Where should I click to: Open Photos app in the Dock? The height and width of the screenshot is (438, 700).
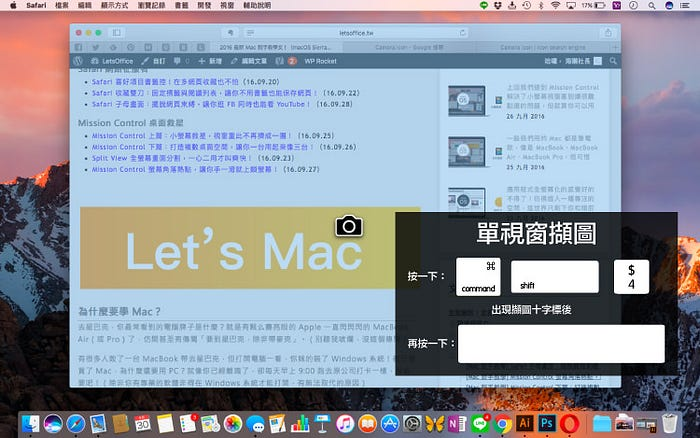click(x=233, y=423)
